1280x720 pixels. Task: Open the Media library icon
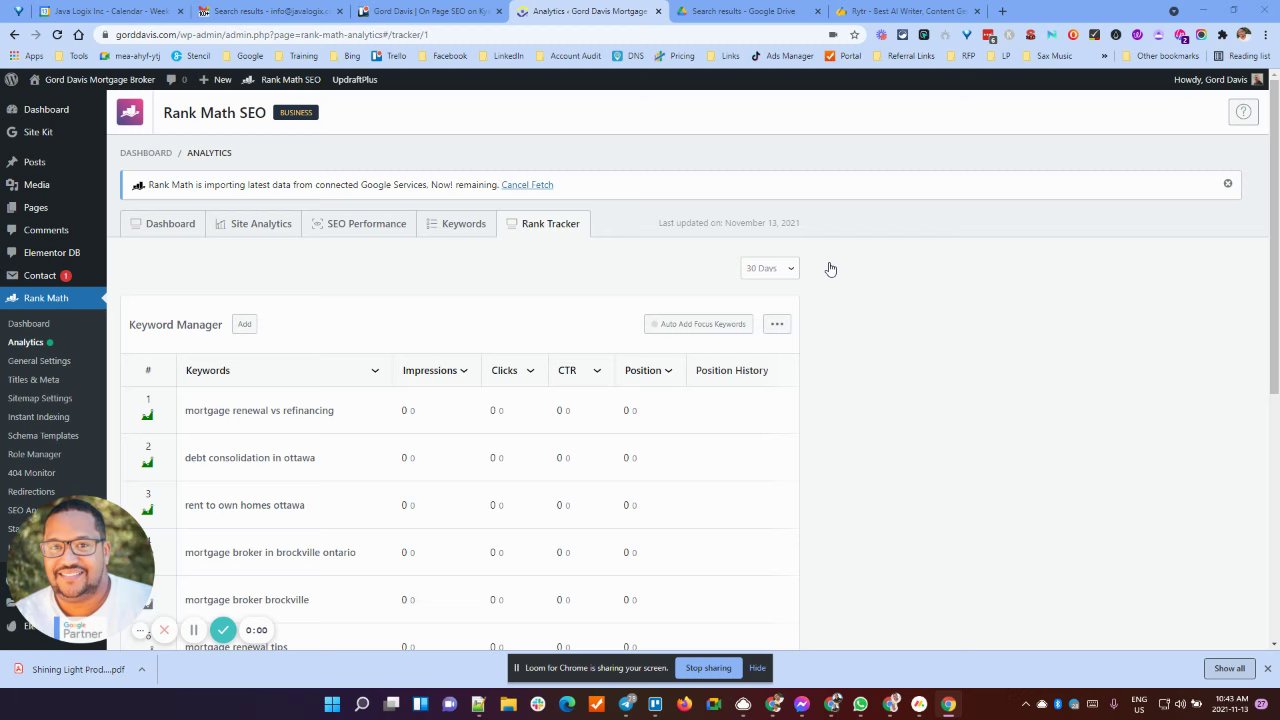coord(11,185)
